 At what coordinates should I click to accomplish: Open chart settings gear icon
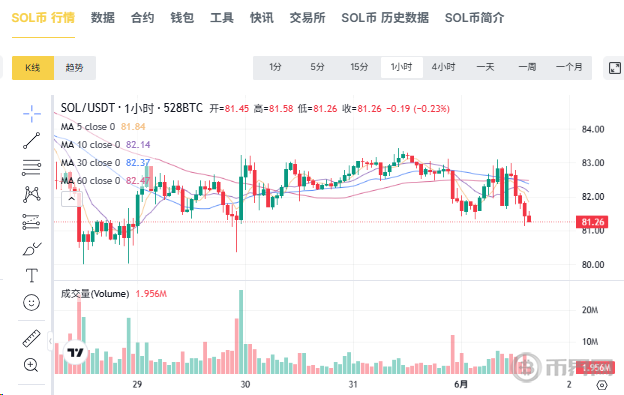point(602,385)
